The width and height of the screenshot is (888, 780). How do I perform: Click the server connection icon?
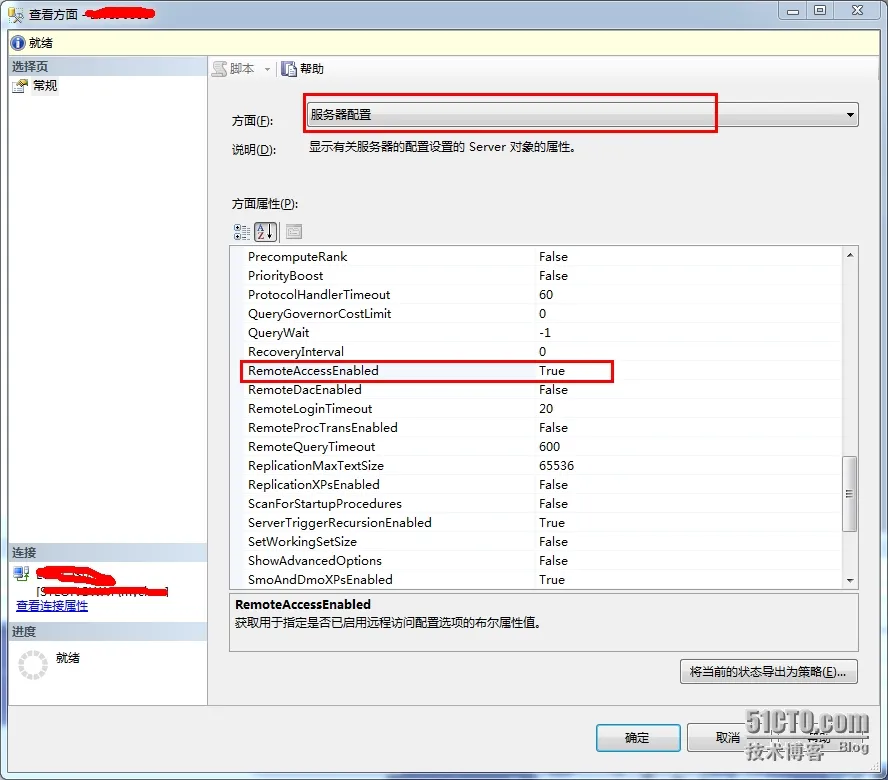(x=22, y=574)
